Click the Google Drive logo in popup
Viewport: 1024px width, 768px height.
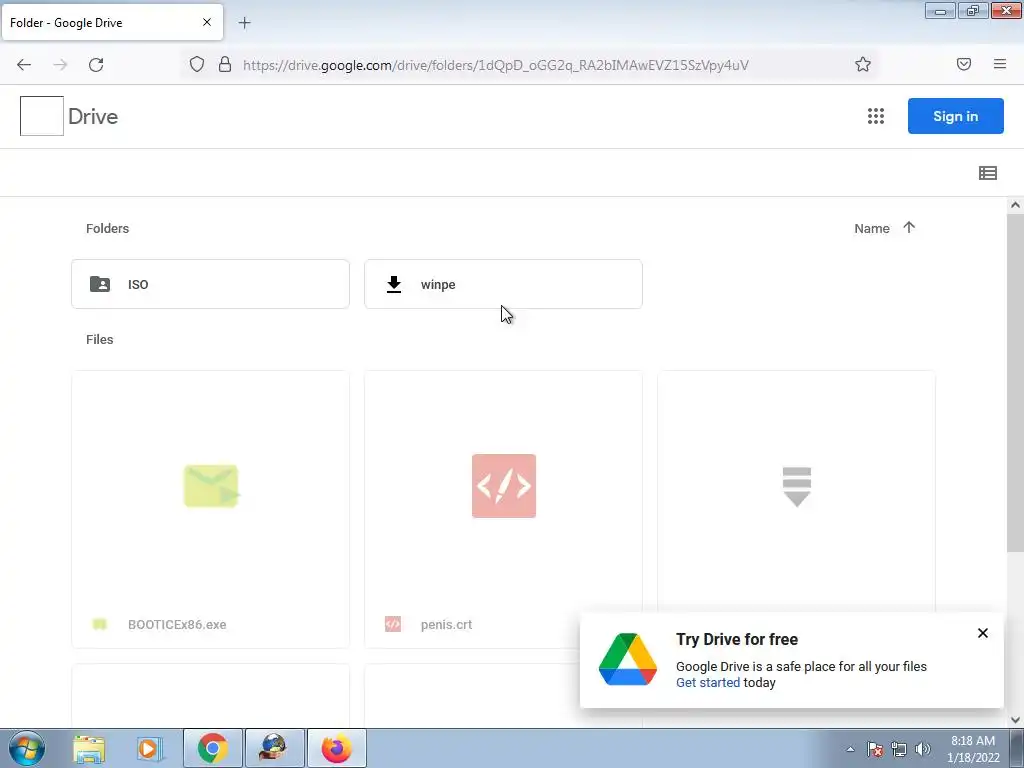click(x=628, y=660)
